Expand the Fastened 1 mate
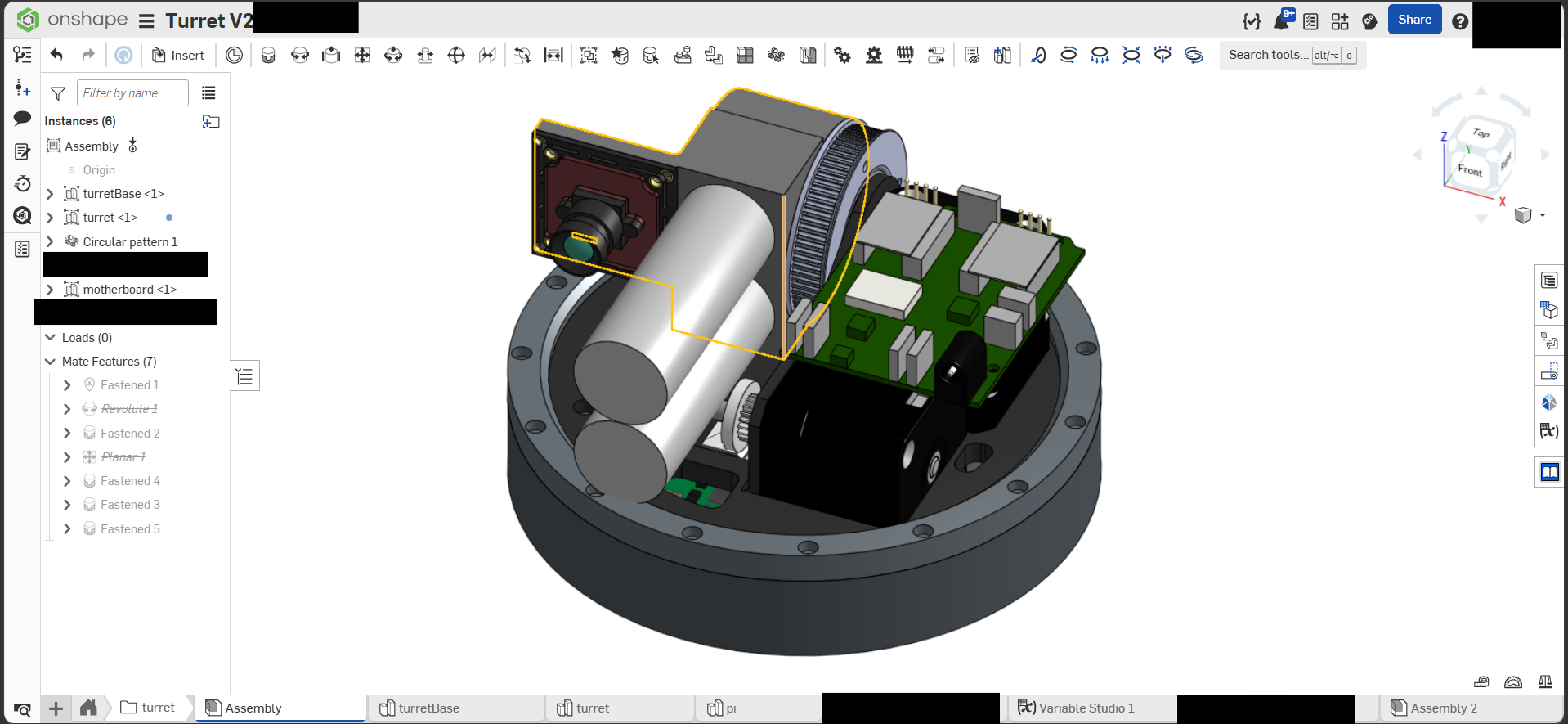Viewport: 1568px width, 724px height. point(67,385)
